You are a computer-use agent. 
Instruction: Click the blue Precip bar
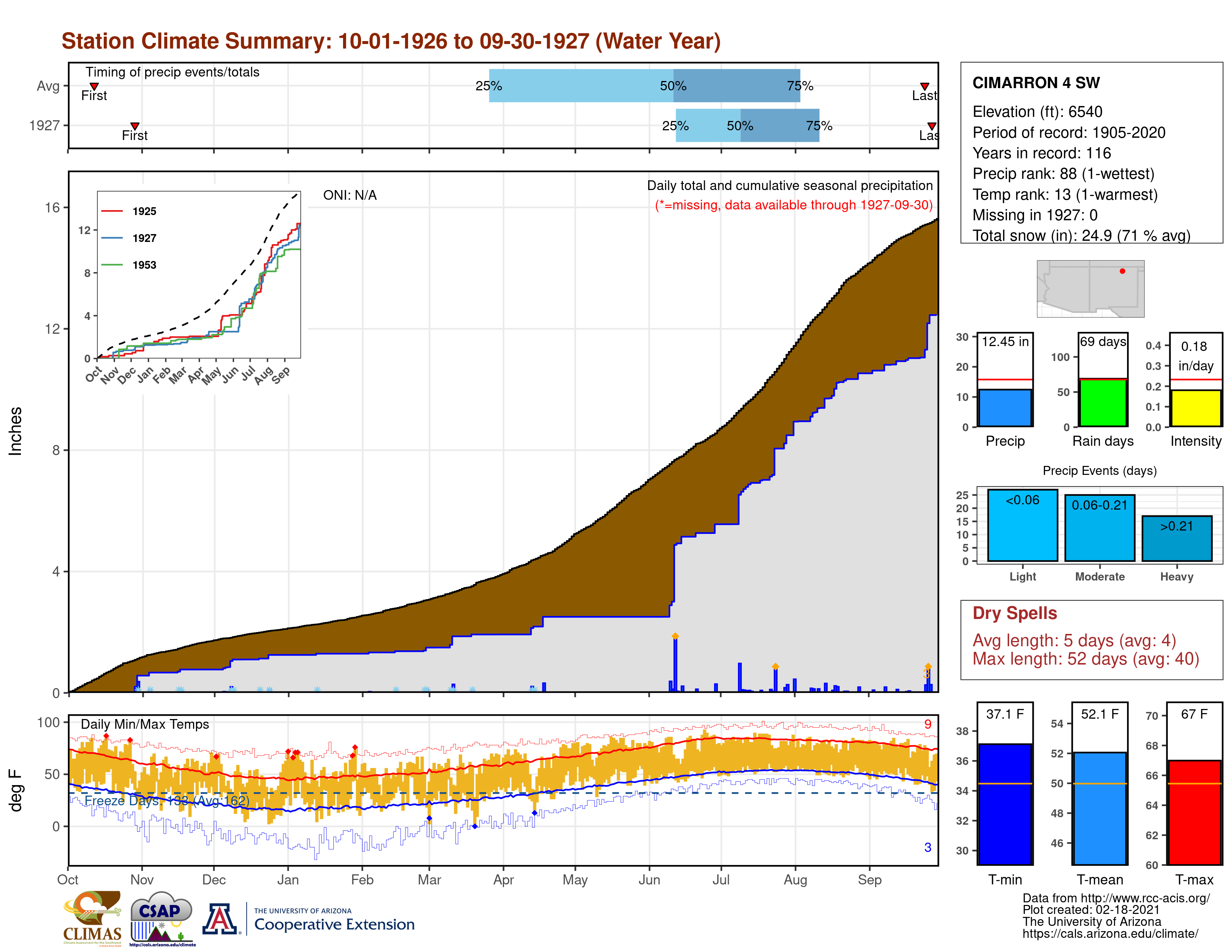pyautogui.click(x=1005, y=408)
